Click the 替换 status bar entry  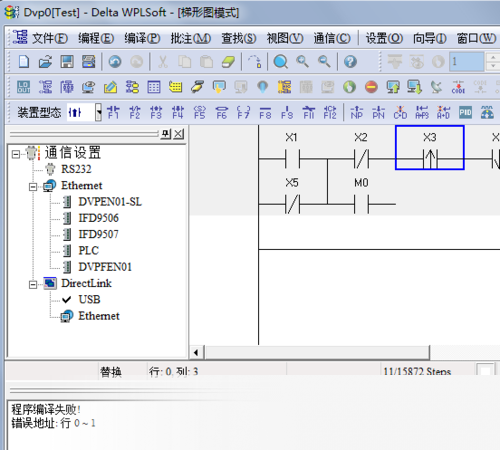pos(111,372)
